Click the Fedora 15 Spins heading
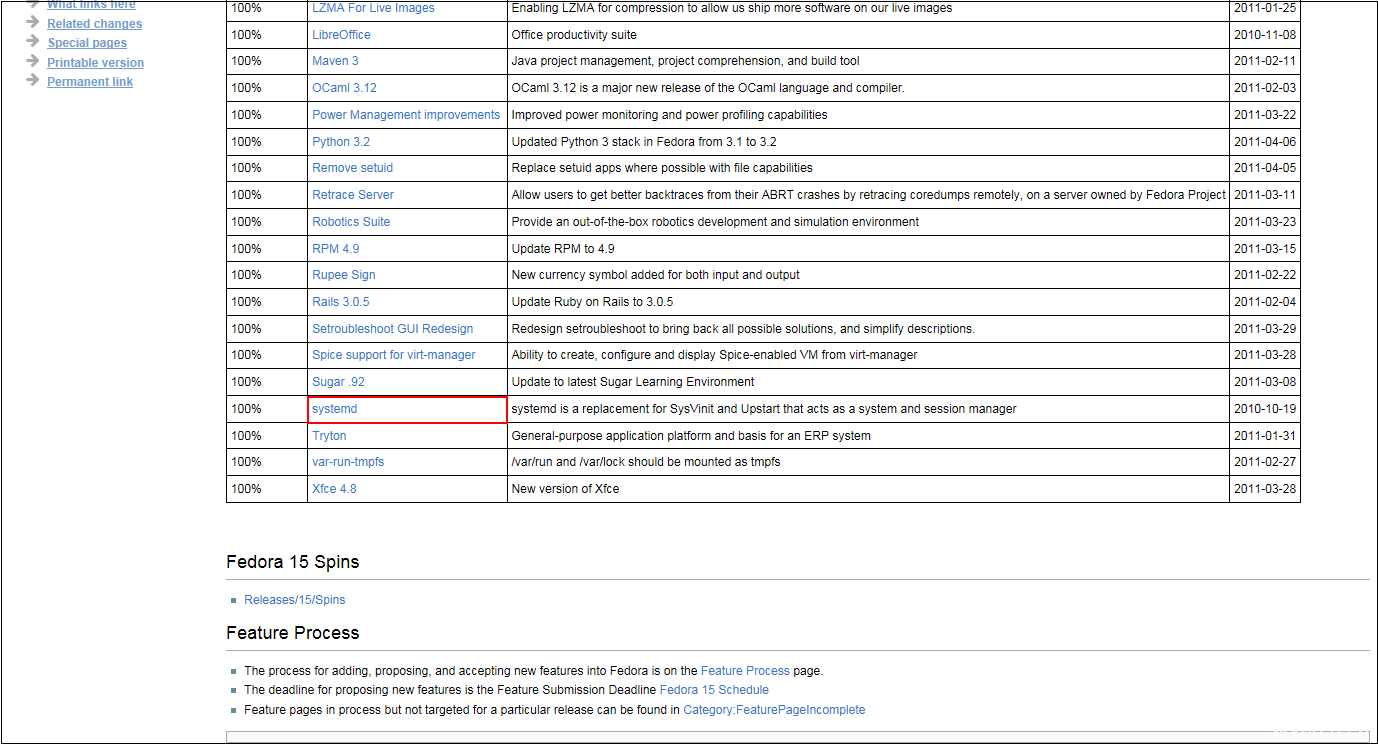 click(292, 562)
